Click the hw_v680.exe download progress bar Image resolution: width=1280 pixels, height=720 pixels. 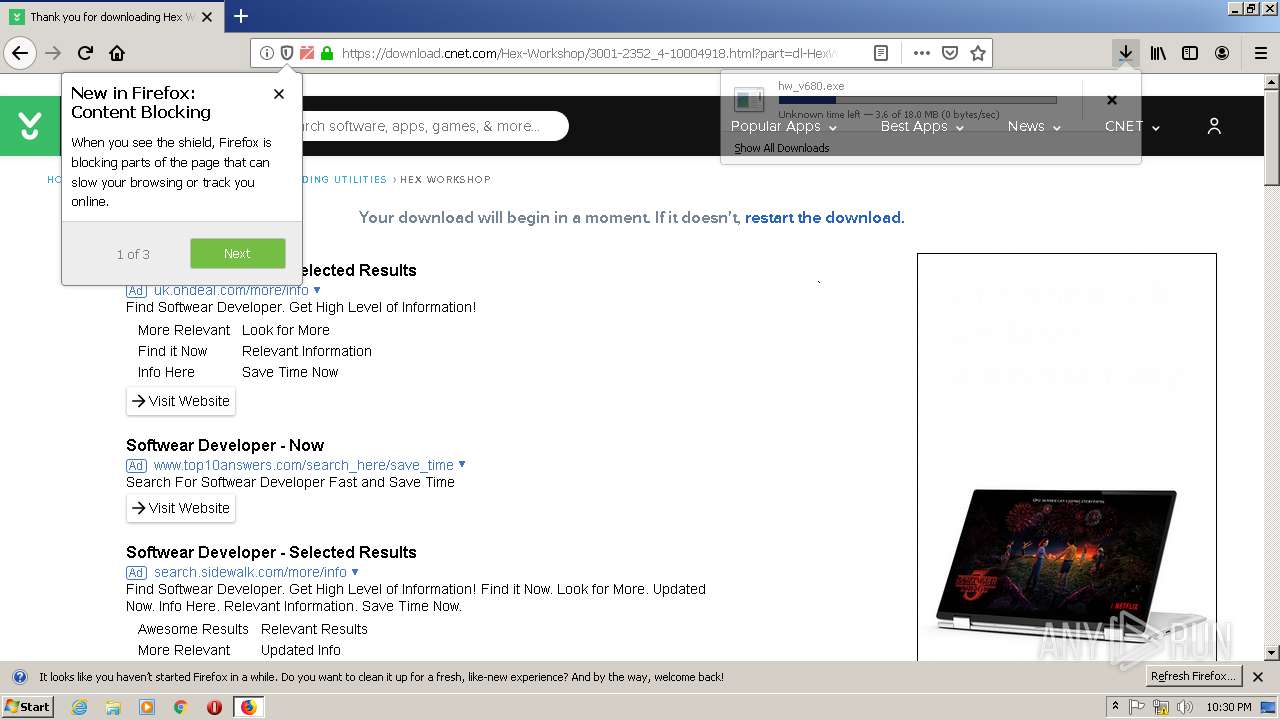click(x=917, y=100)
